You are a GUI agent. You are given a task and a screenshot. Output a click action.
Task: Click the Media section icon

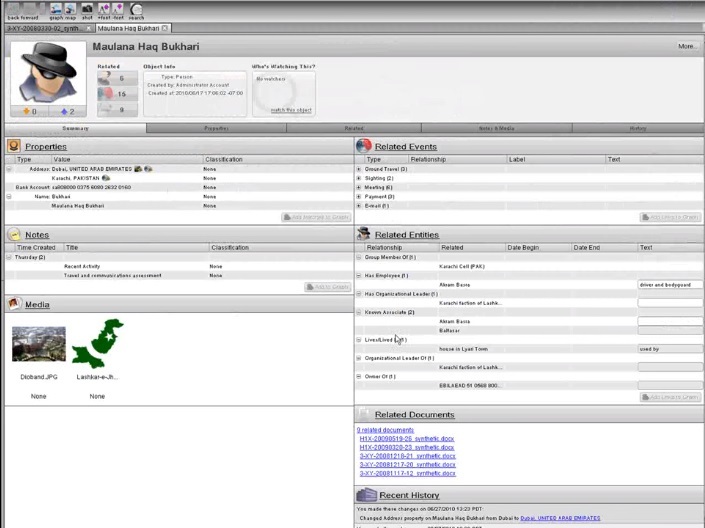(x=14, y=304)
